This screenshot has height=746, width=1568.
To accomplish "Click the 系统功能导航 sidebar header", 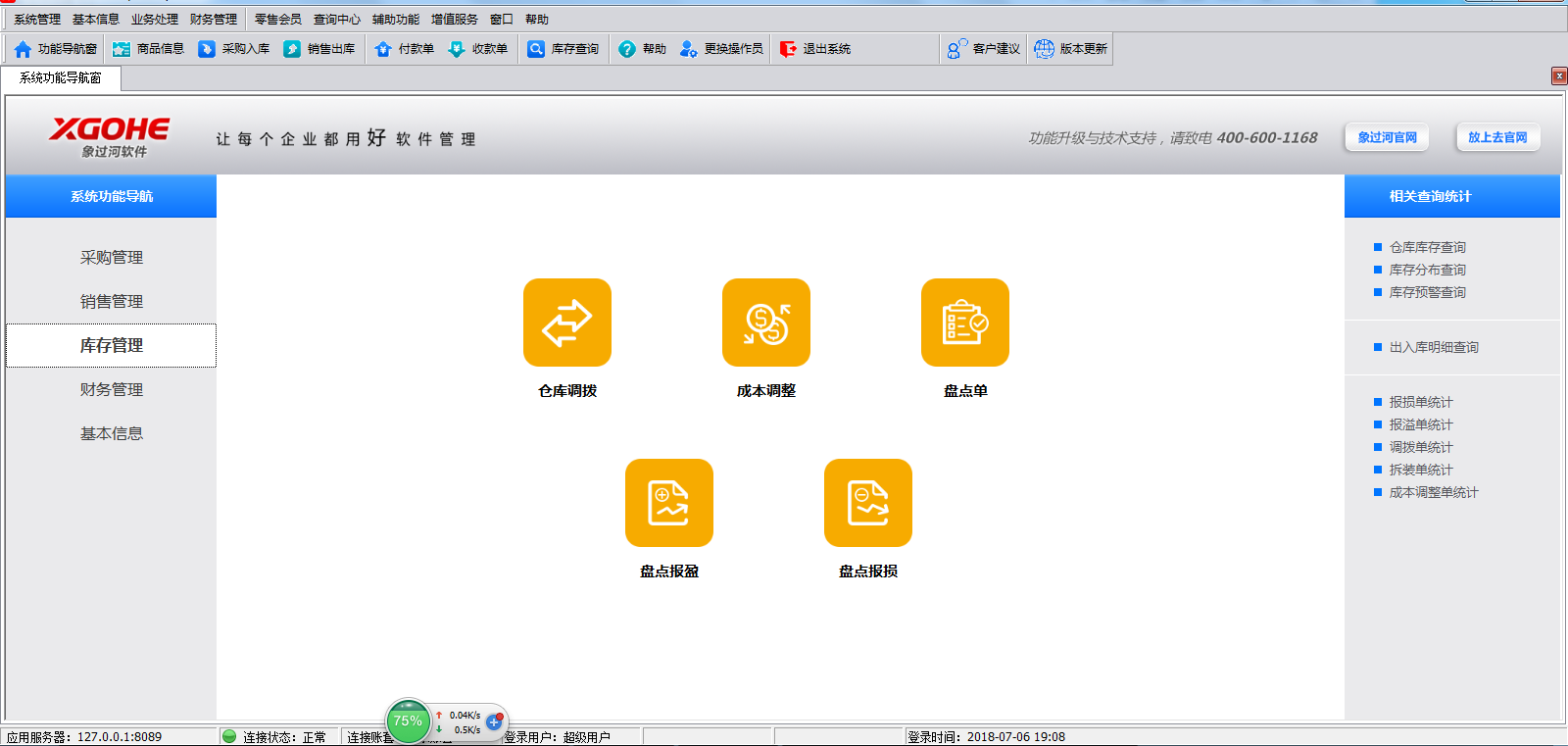I will (x=111, y=196).
